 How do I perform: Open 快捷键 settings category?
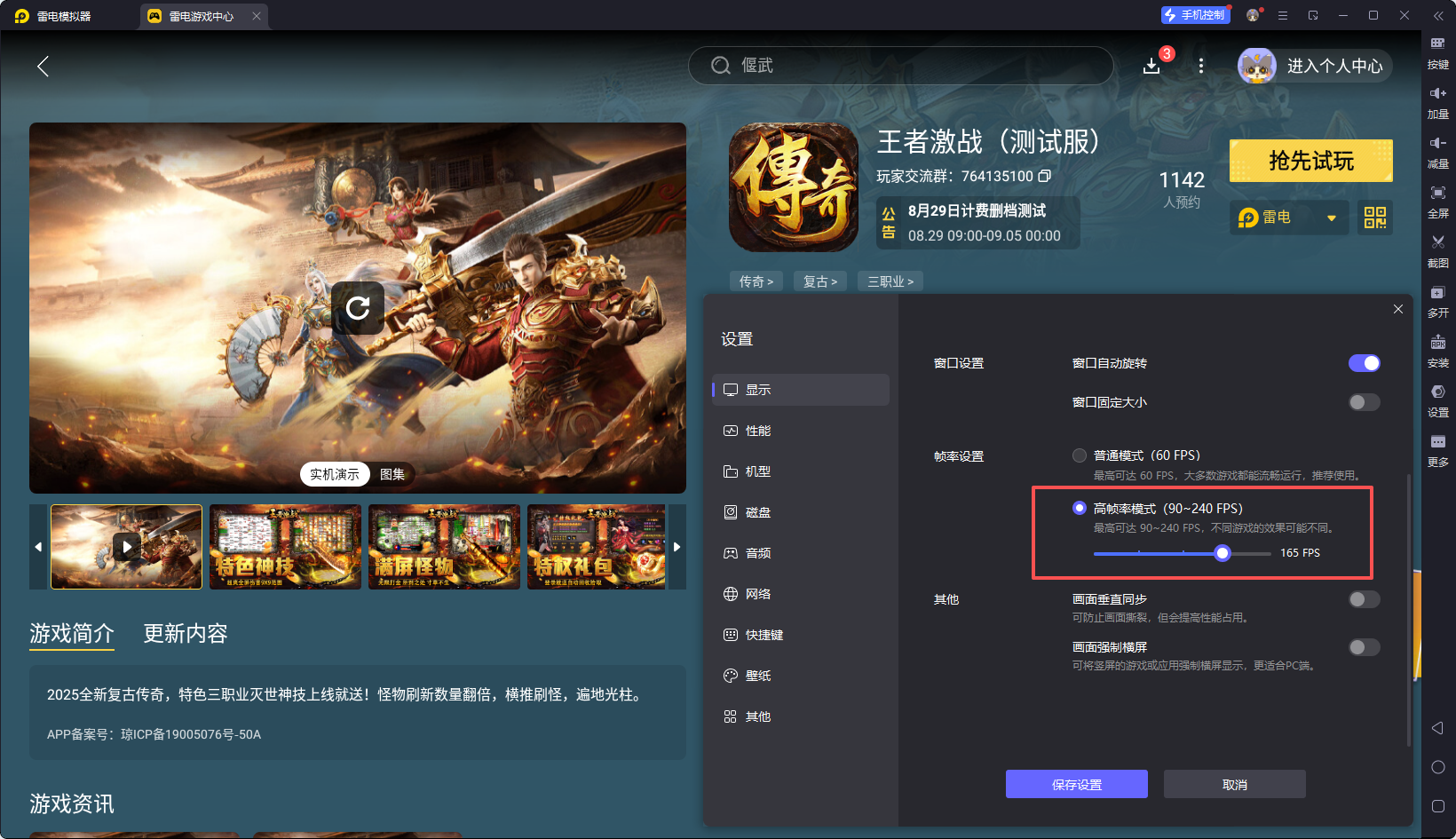pyautogui.click(x=801, y=635)
